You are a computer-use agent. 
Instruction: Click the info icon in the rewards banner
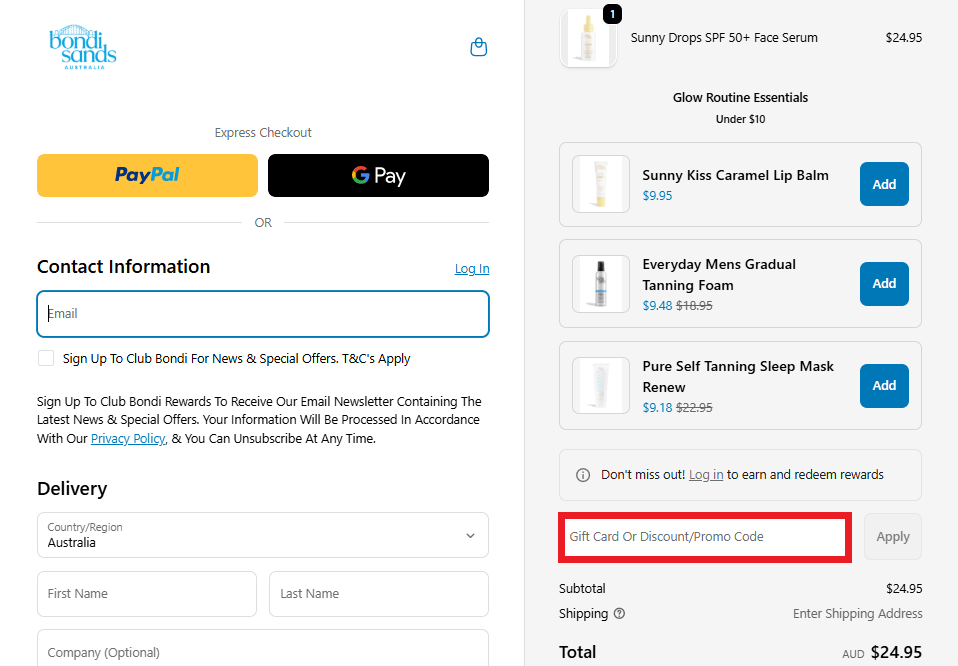(583, 475)
